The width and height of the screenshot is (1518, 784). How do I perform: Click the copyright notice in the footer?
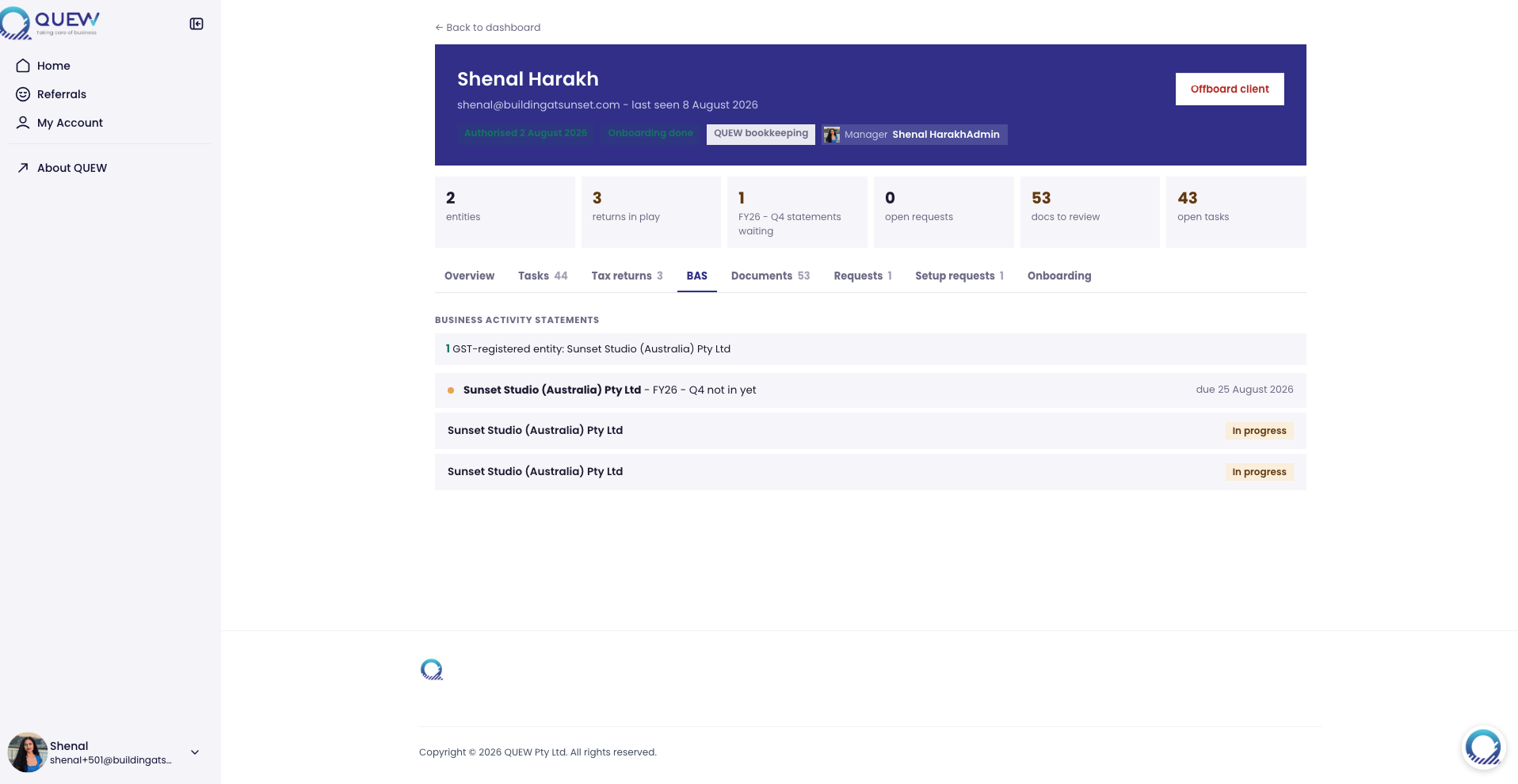pyautogui.click(x=538, y=752)
